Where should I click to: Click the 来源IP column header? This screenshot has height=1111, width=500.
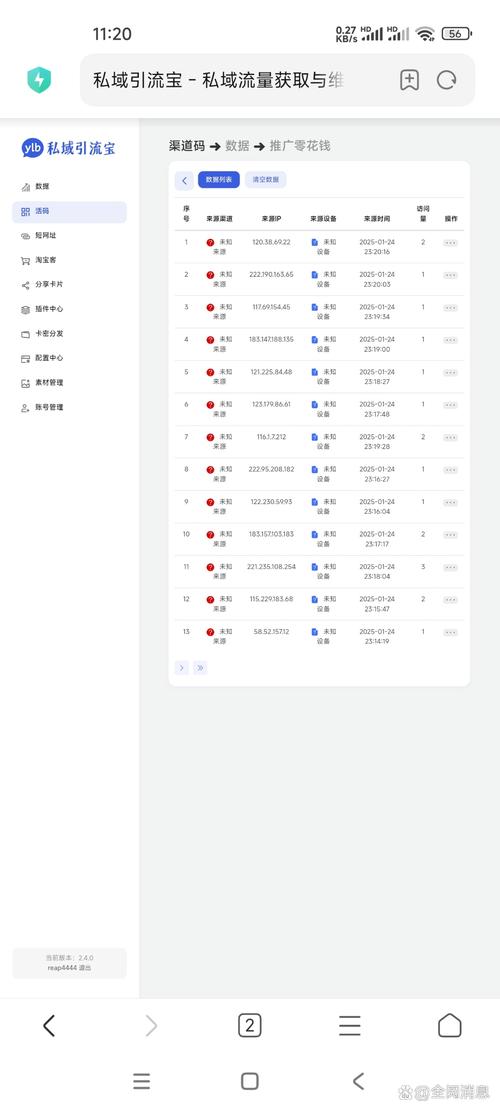pyautogui.click(x=271, y=219)
